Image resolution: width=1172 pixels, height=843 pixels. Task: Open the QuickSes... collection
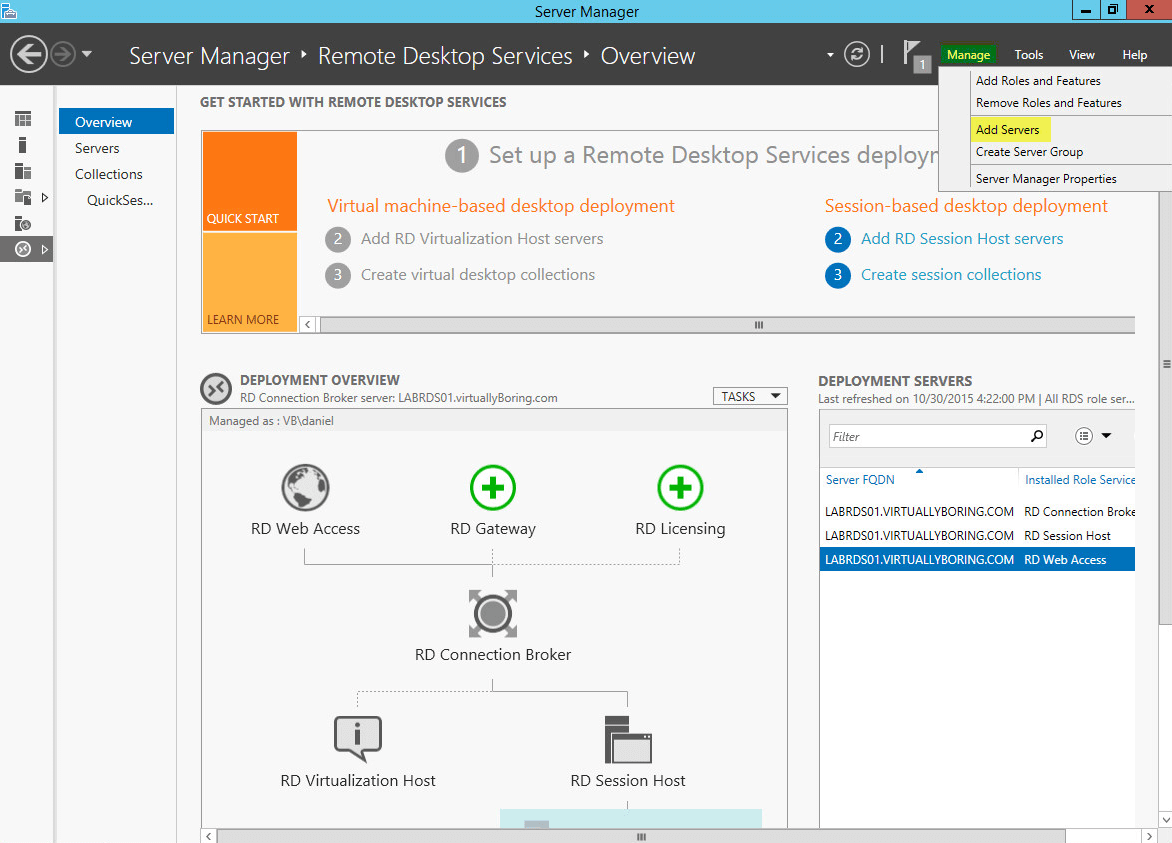(x=120, y=200)
